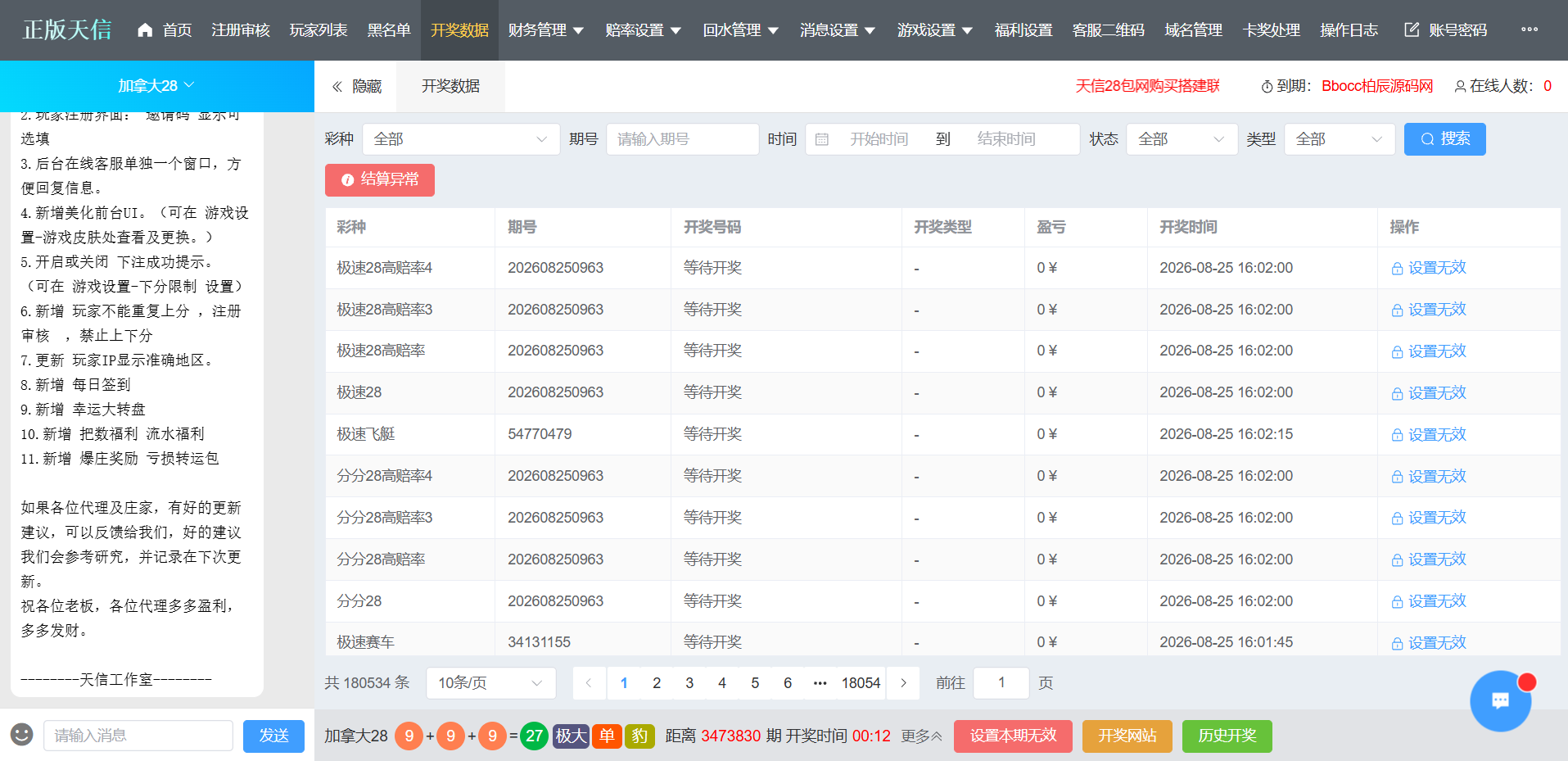Viewport: 1568px width, 761px height.
Task: Click the home icon beside 首页
Action: [x=145, y=30]
